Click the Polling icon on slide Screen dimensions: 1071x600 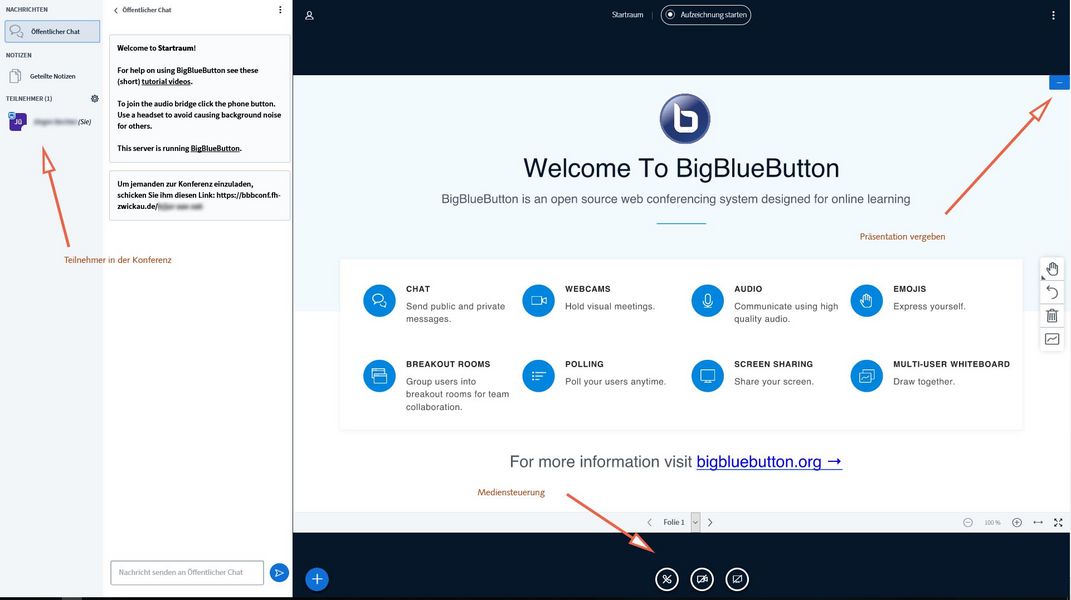coord(538,376)
